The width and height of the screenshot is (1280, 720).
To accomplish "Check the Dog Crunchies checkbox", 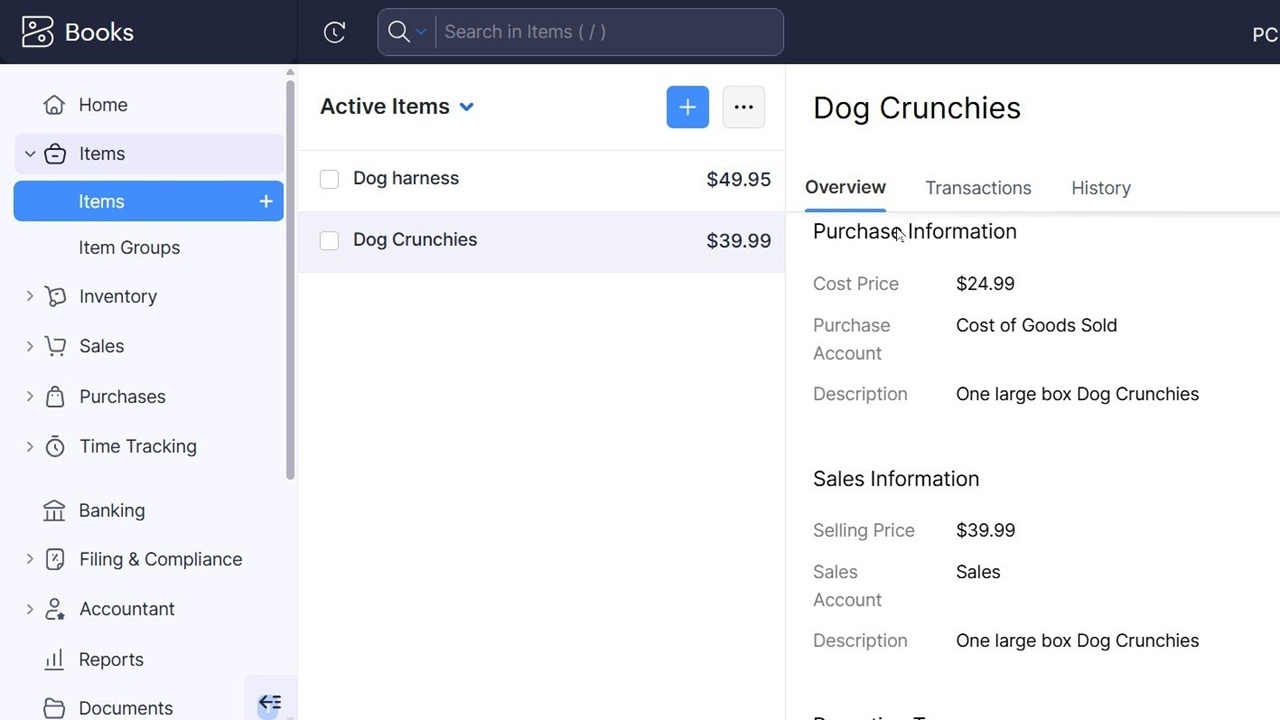I will tap(329, 240).
